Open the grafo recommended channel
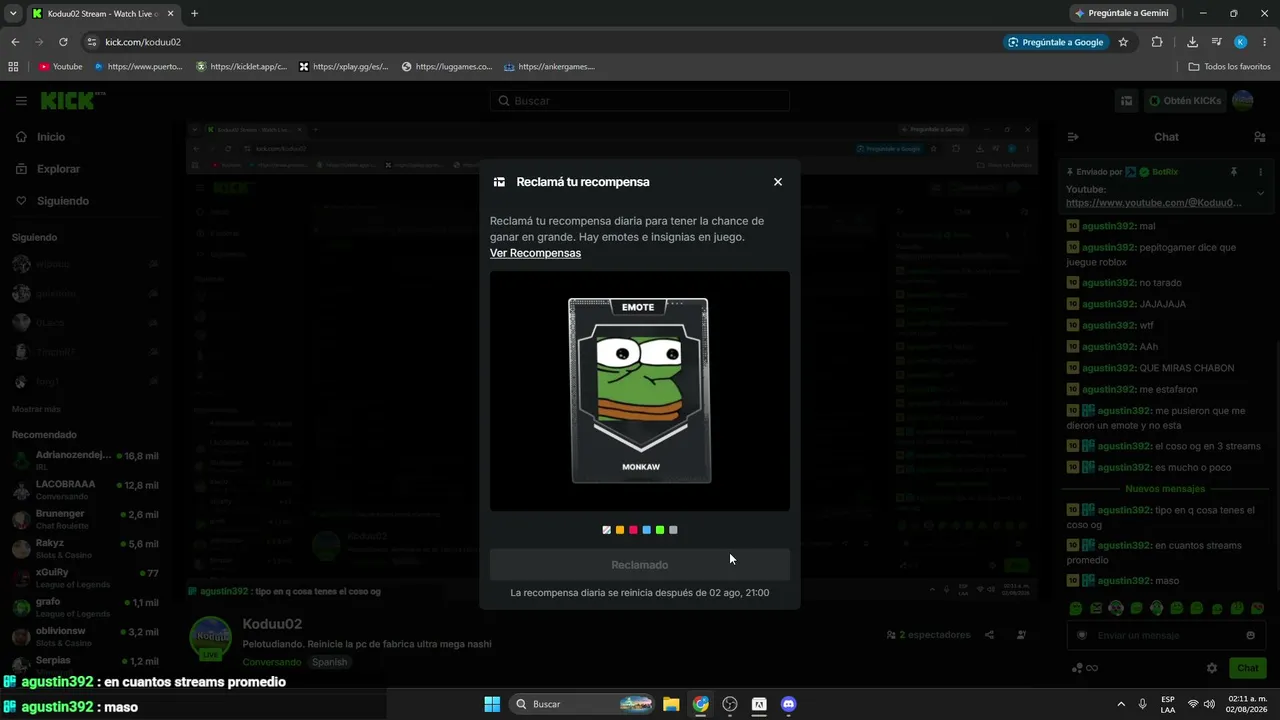The image size is (1280, 720). [85, 608]
